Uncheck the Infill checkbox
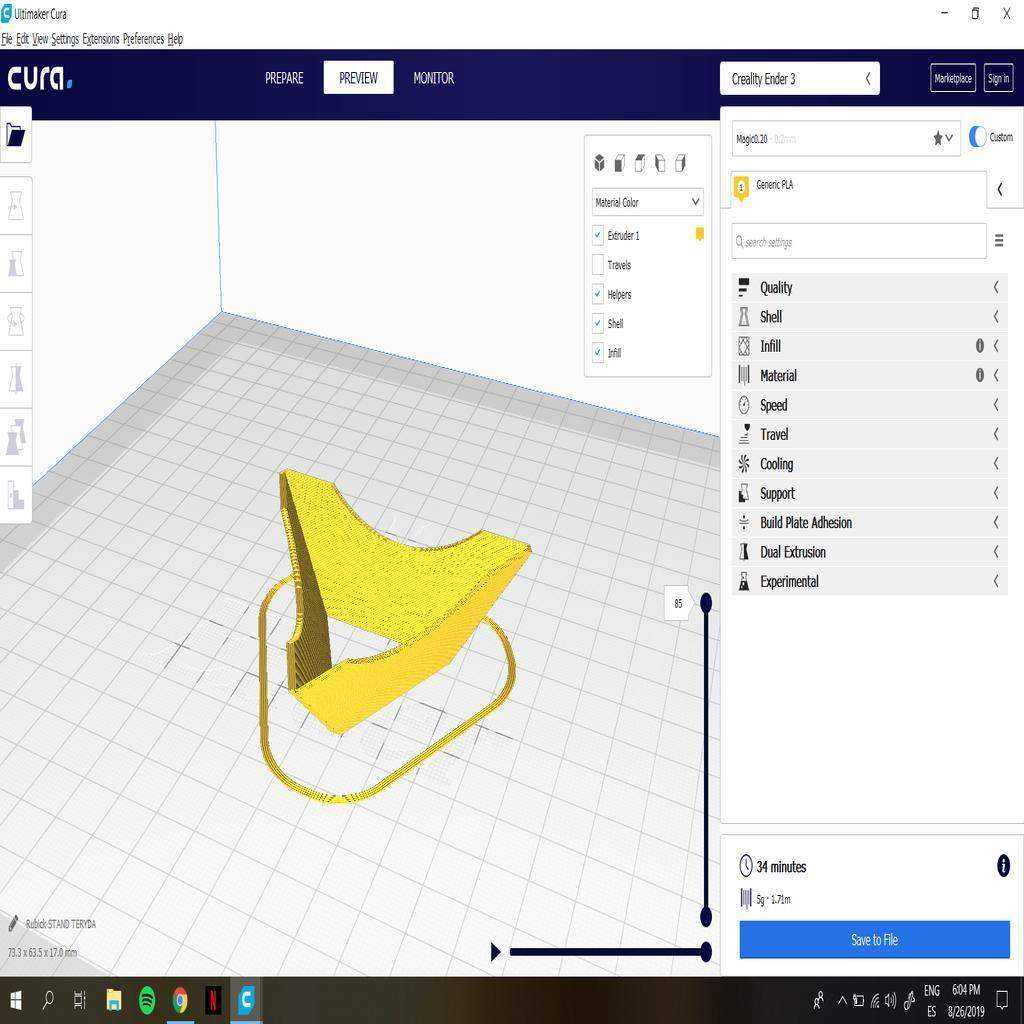The height and width of the screenshot is (1024, 1024). coord(598,353)
